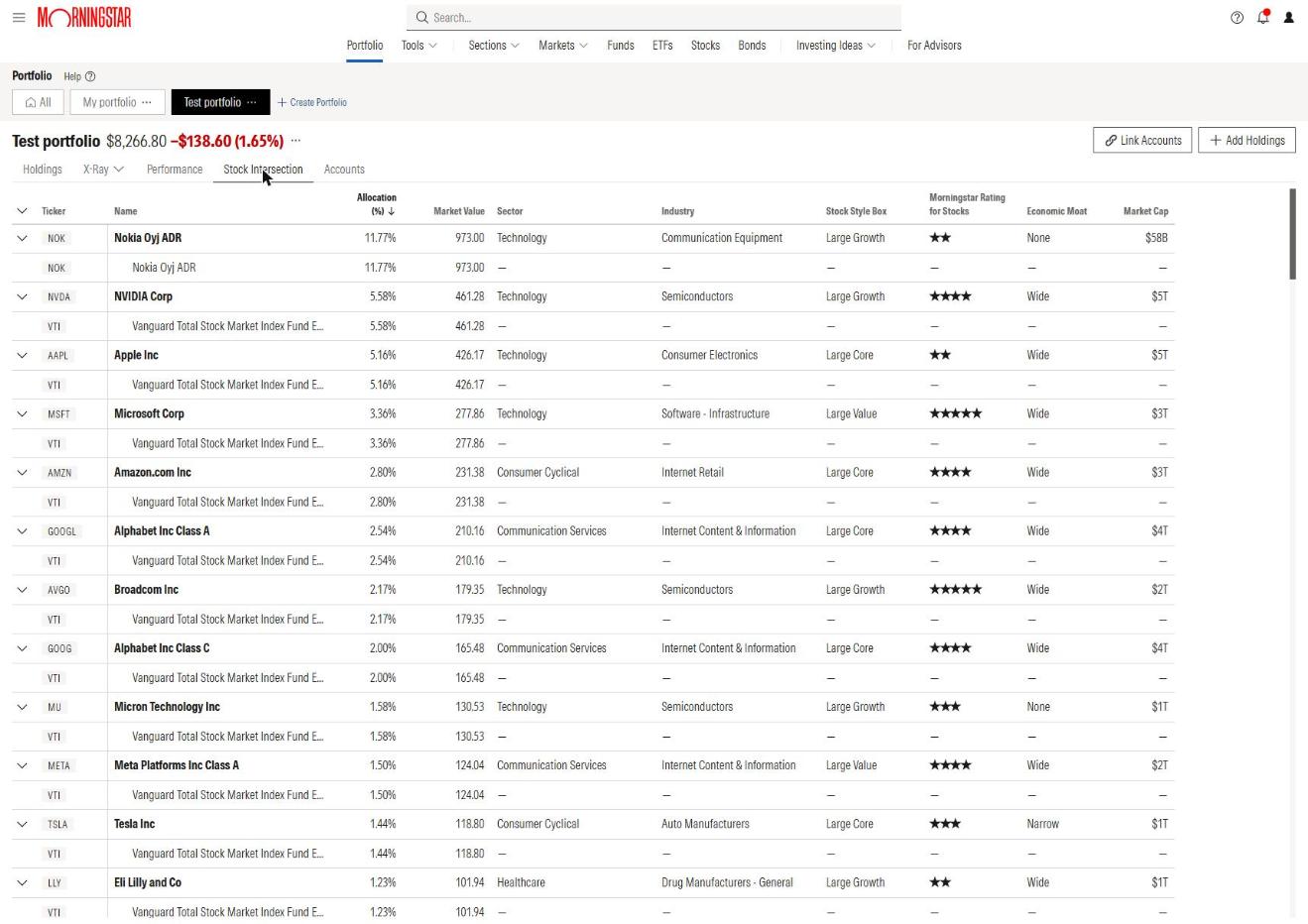Click the MU ticker badge
This screenshot has height=924, width=1308.
pyautogui.click(x=55, y=707)
